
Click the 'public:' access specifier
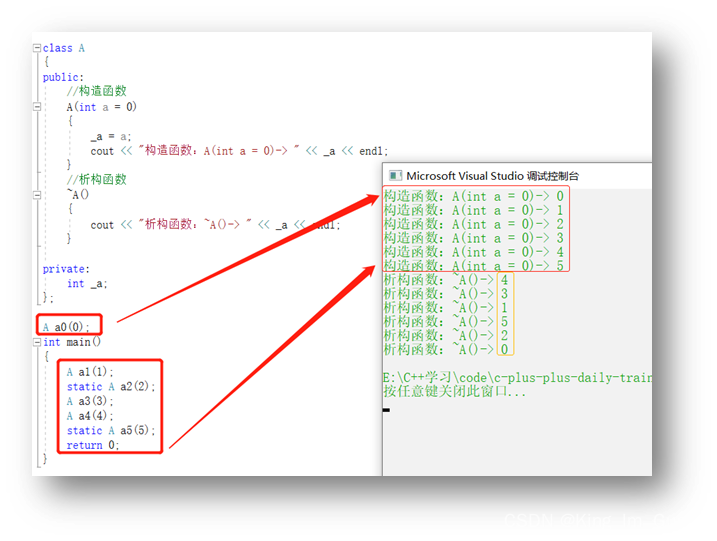point(63,77)
